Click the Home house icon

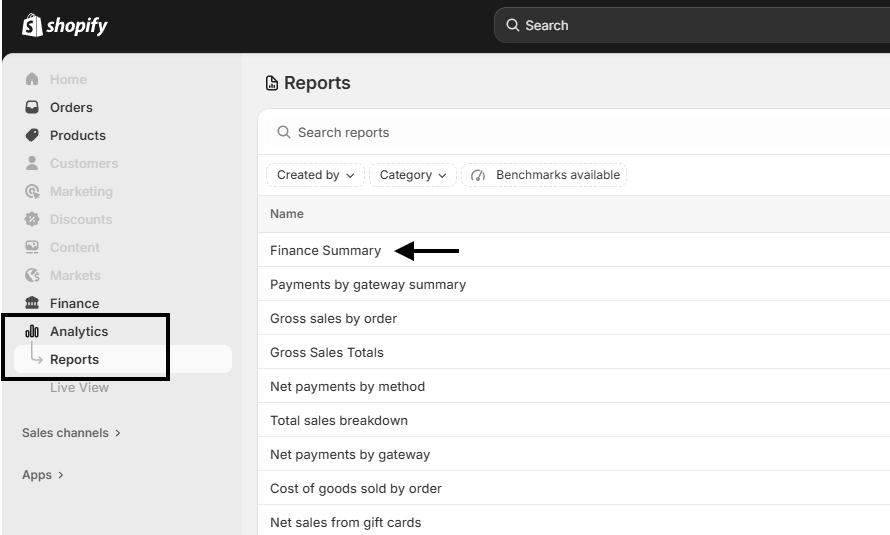click(32, 79)
